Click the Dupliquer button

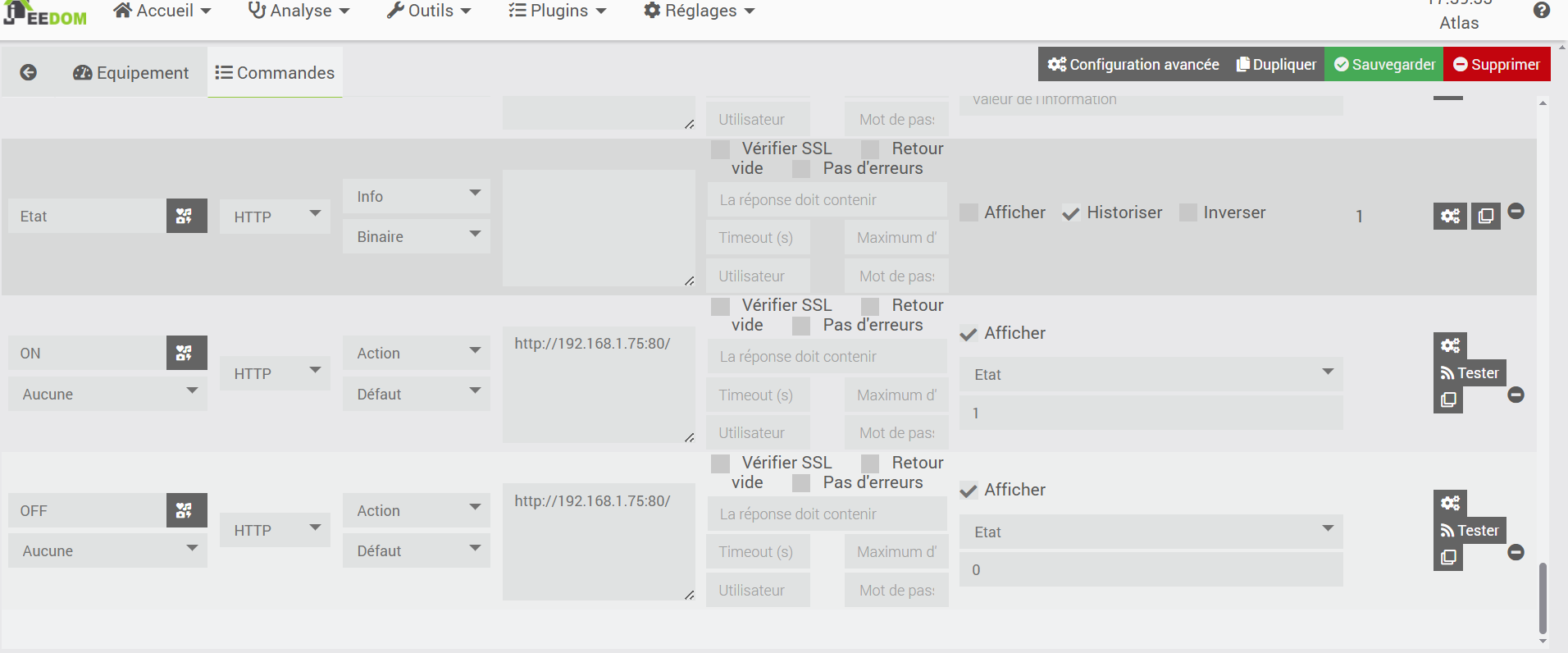click(x=1276, y=64)
